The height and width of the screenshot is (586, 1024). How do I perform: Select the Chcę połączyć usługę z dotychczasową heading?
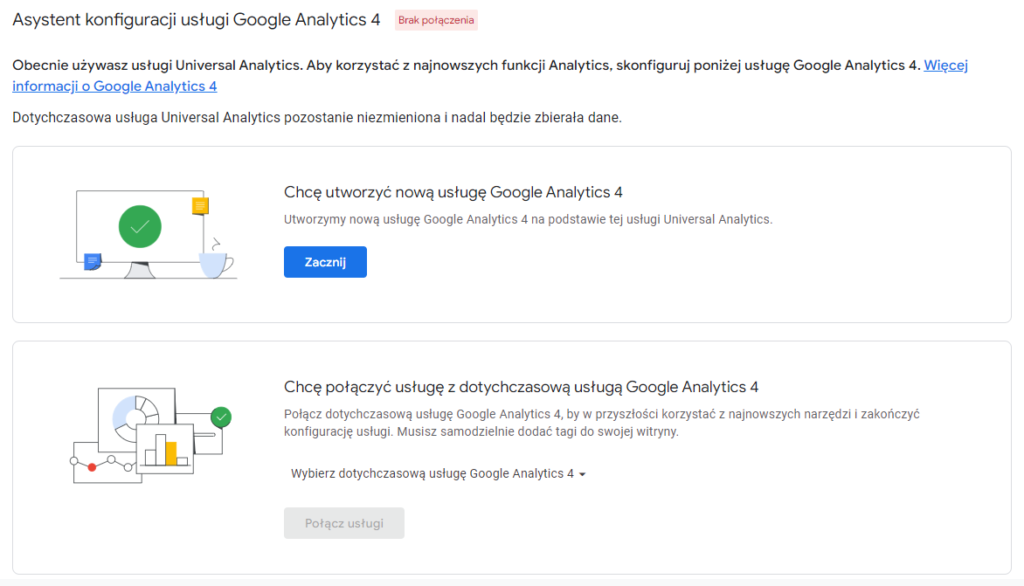[521, 387]
